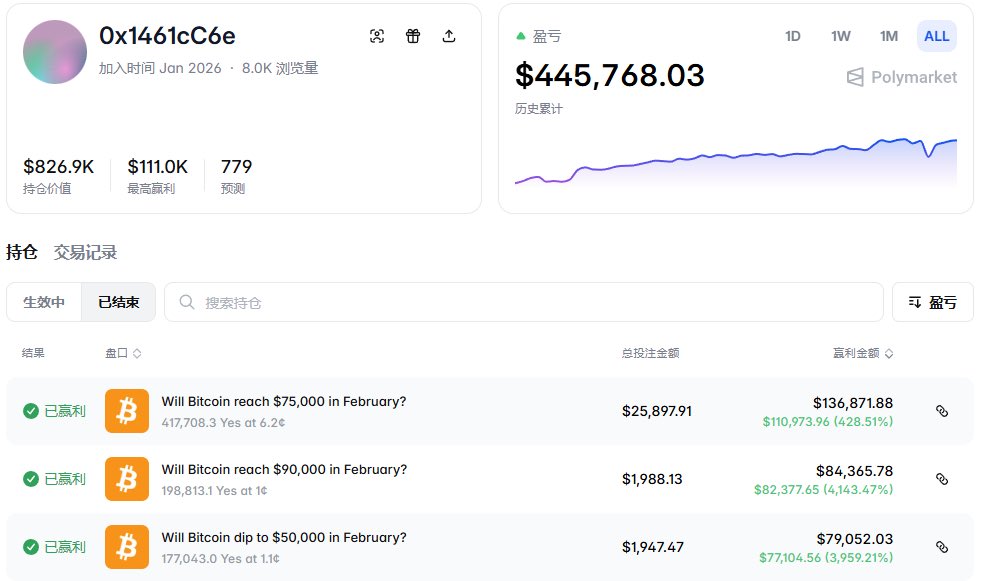Click inside the 搜索持仓 search field
984x581 pixels.
(x=524, y=302)
